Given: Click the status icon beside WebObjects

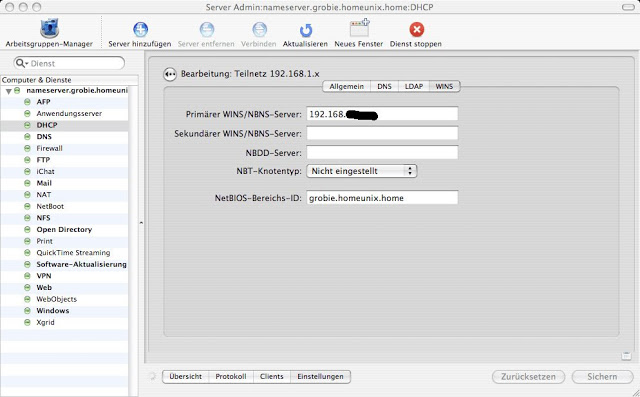Looking at the screenshot, I should tap(27, 299).
